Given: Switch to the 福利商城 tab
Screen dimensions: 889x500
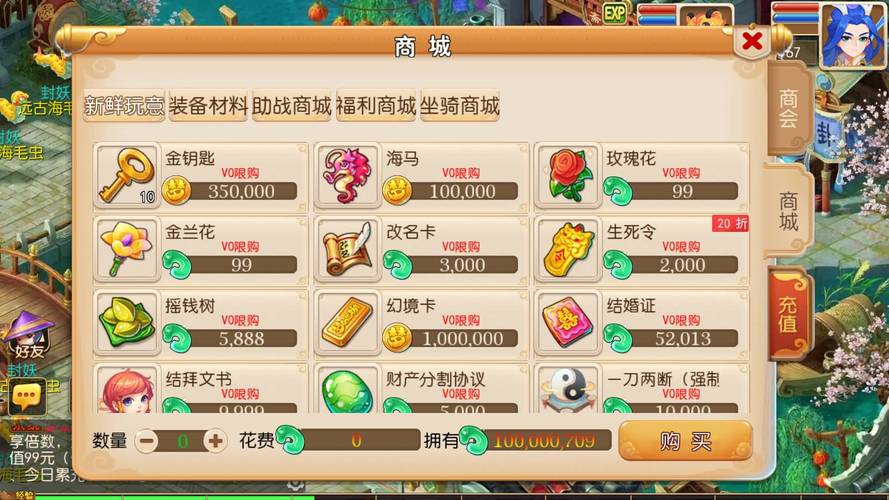Looking at the screenshot, I should tap(376, 105).
